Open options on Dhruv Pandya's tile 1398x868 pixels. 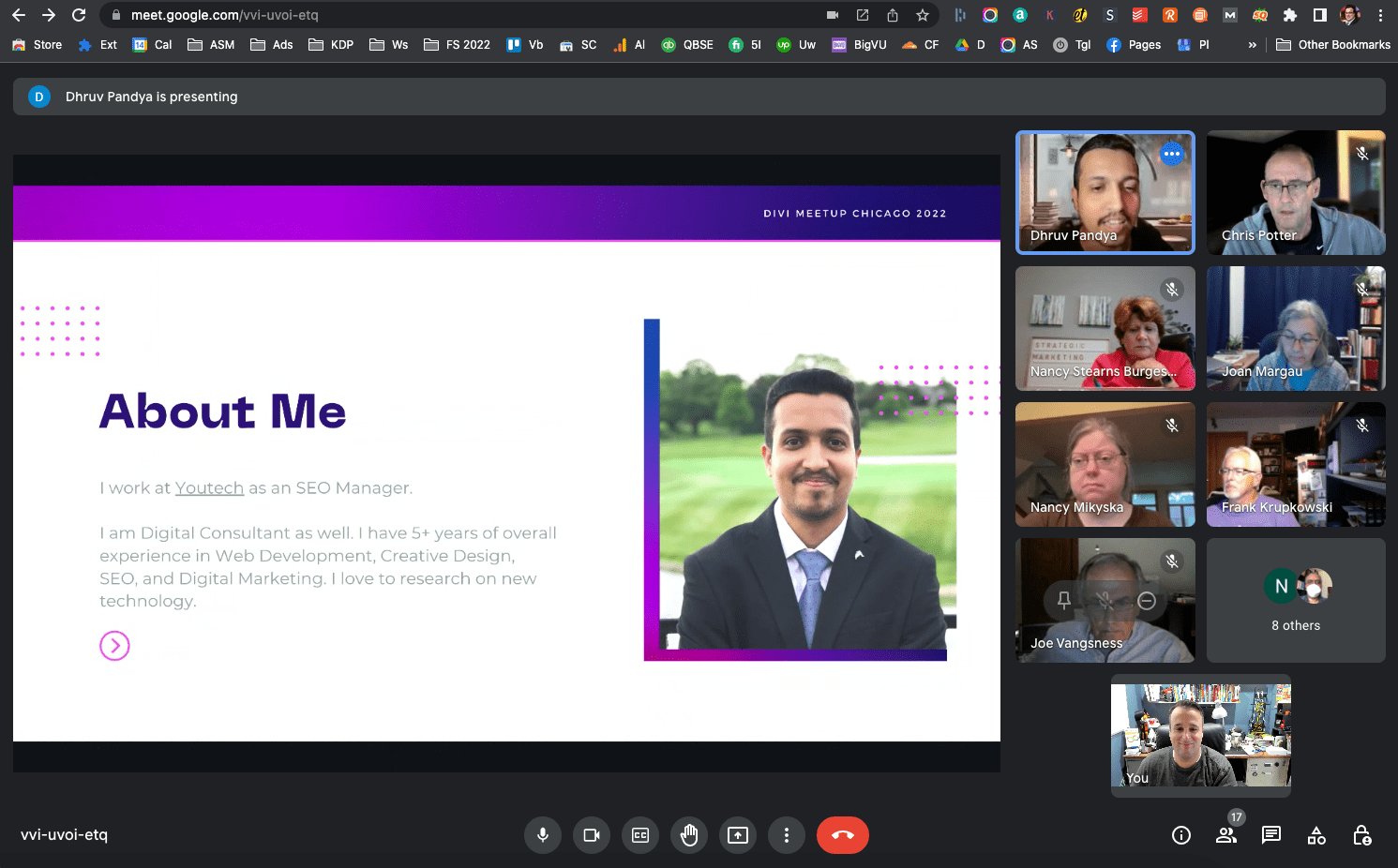1172,153
